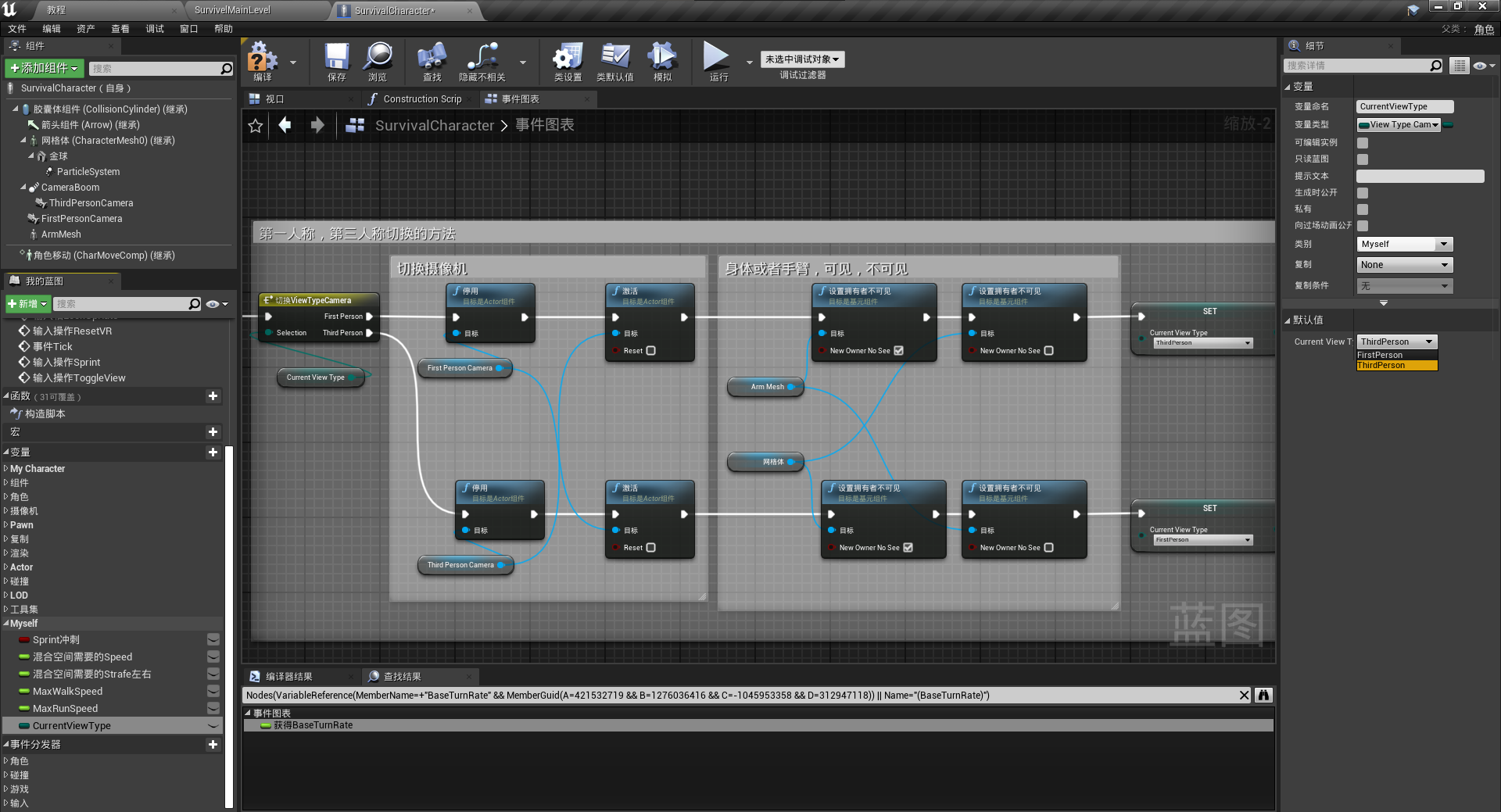Click the 新增 button in My Blueprint
Viewport: 1501px width, 812px height.
pyautogui.click(x=27, y=304)
